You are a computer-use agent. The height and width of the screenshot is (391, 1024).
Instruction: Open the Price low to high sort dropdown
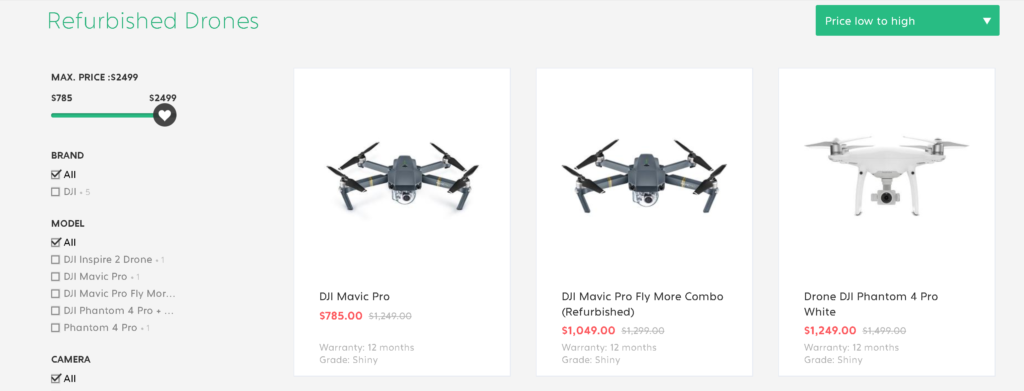point(907,21)
